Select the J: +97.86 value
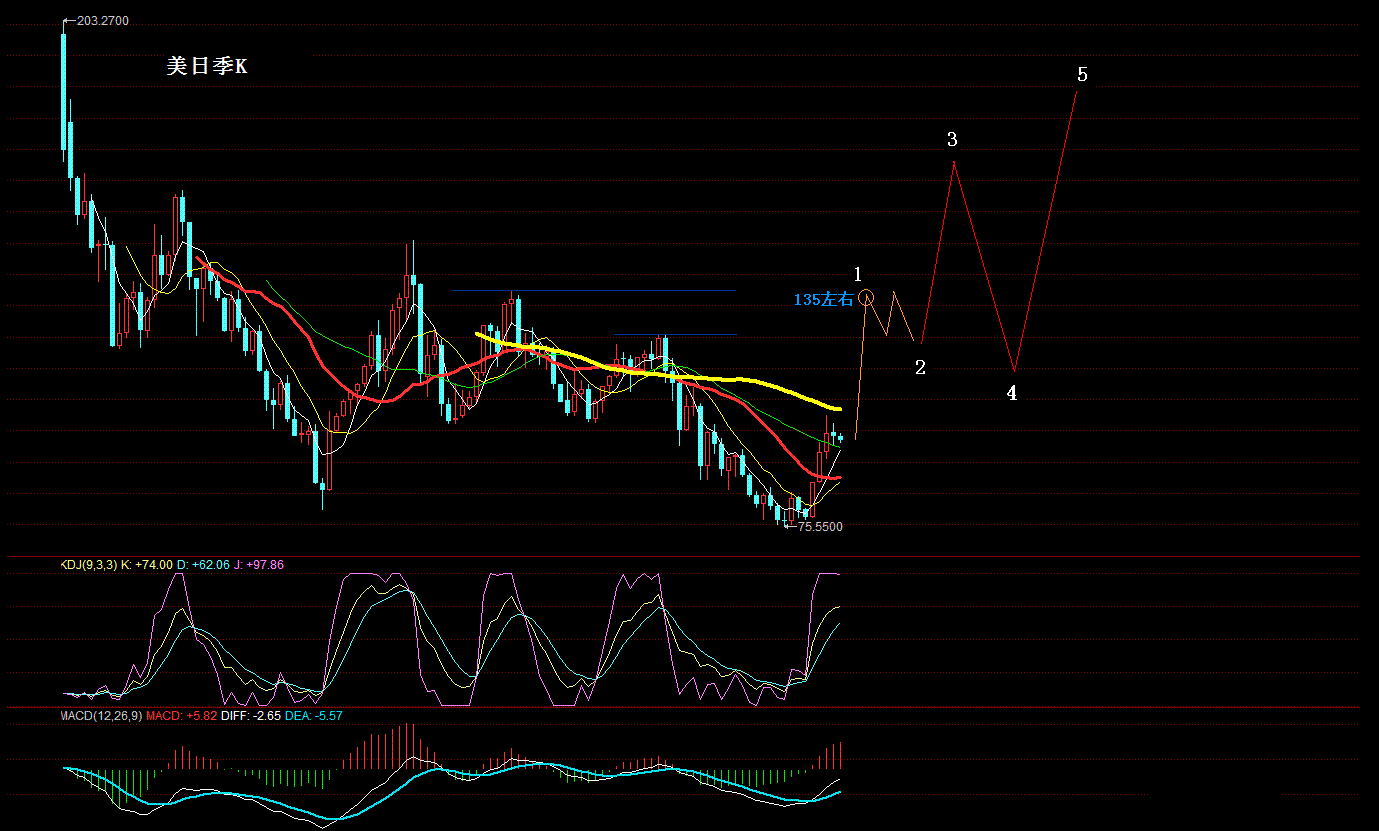The image size is (1379, 831). pos(258,565)
